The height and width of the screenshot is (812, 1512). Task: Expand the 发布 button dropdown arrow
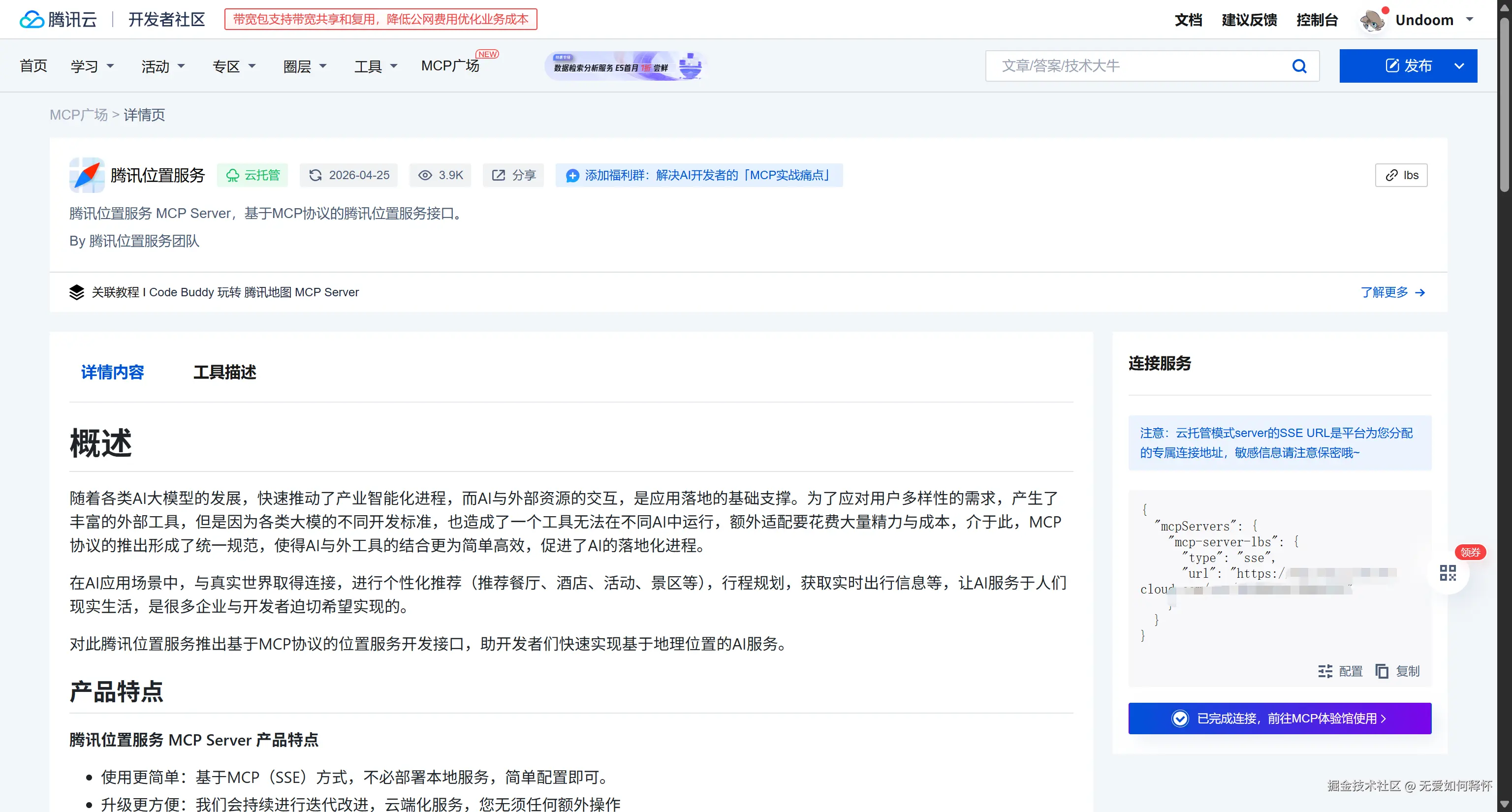1460,66
